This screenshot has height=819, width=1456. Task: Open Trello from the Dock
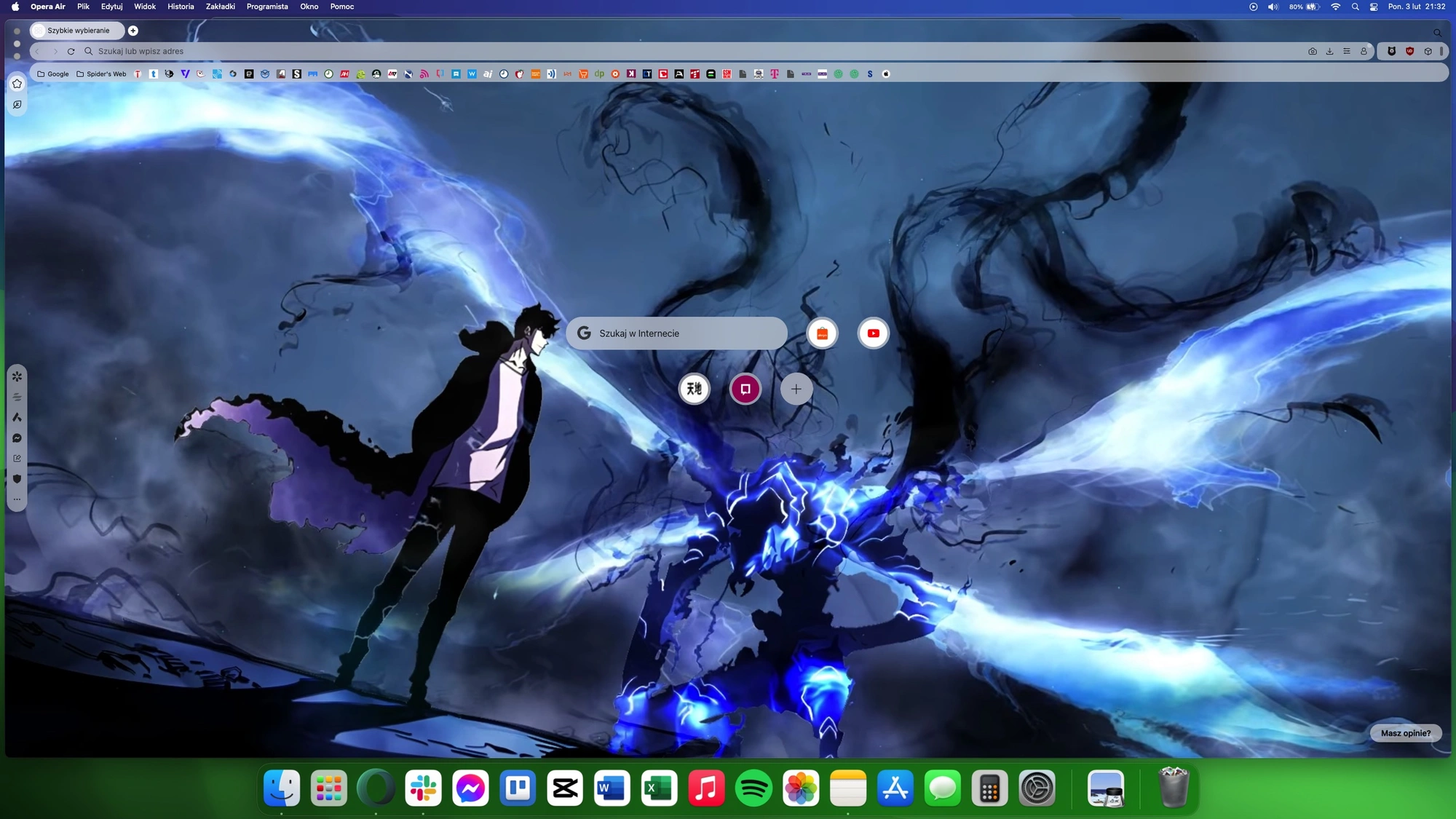518,788
